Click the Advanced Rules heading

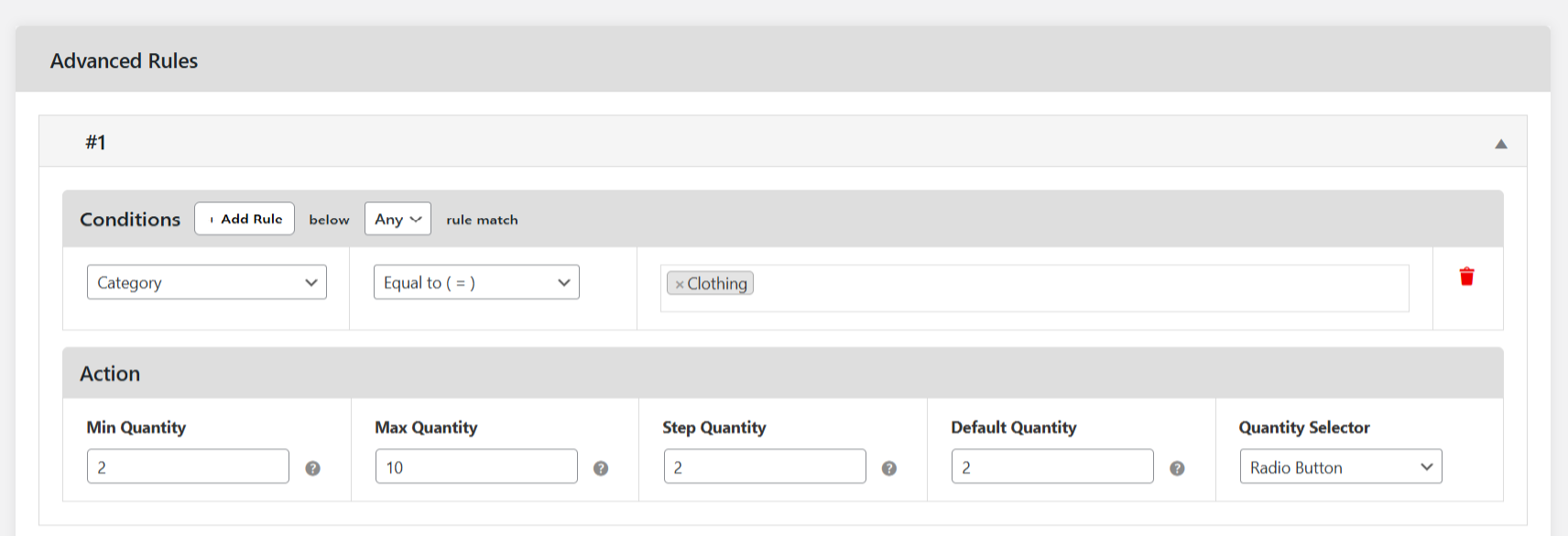coord(124,60)
